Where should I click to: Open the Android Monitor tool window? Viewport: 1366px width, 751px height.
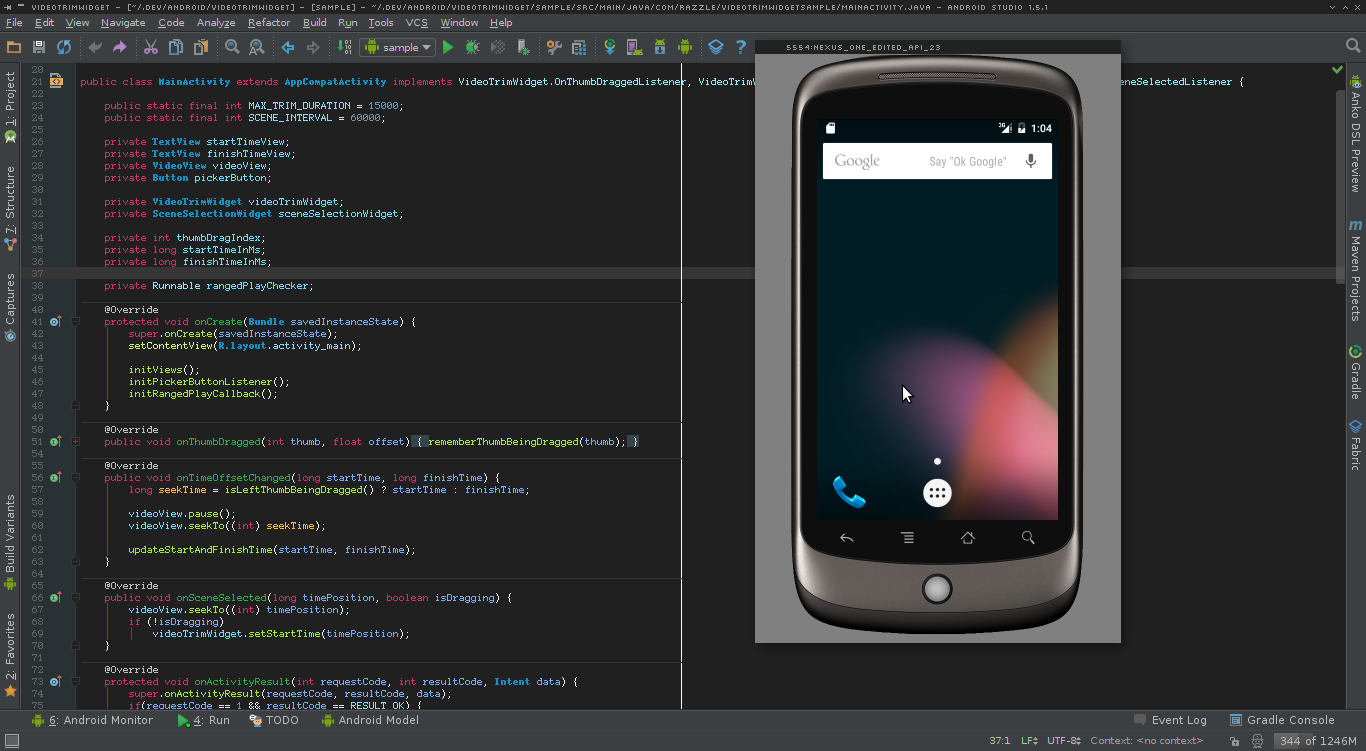pyautogui.click(x=92, y=720)
